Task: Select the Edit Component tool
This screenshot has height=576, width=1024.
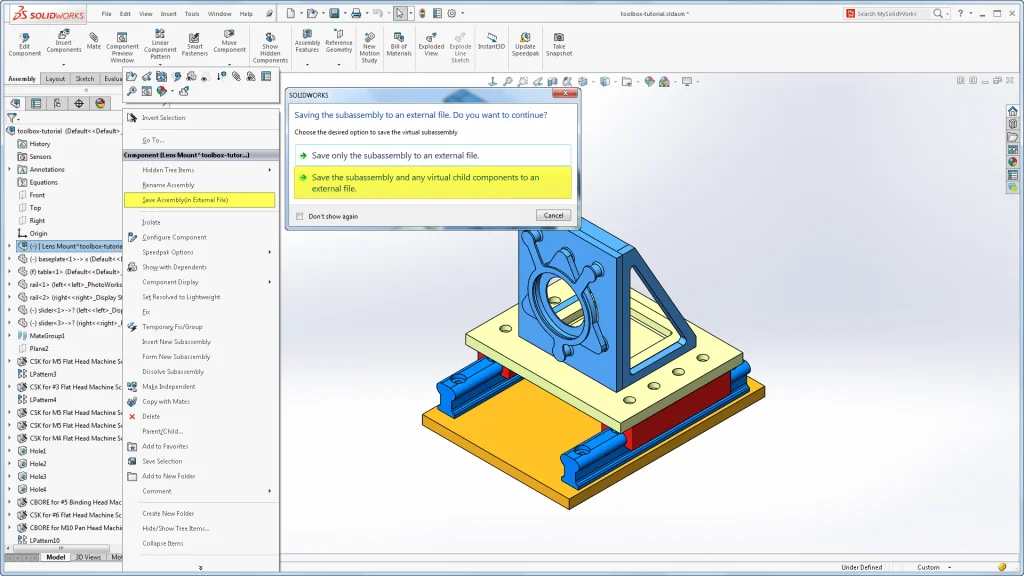Action: pos(23,42)
